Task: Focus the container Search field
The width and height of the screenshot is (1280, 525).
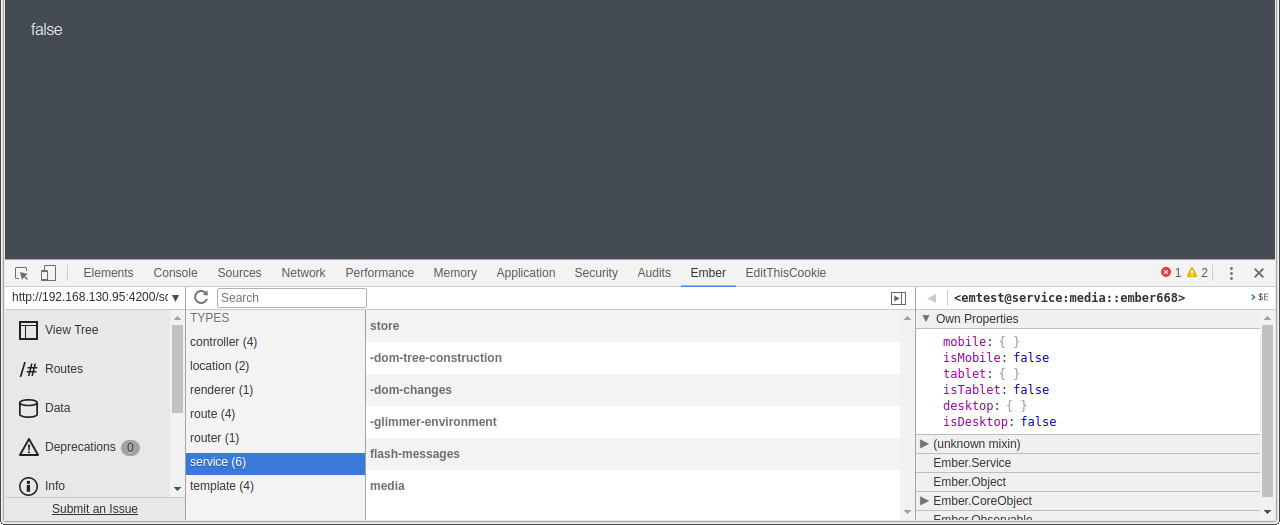Action: [292, 298]
